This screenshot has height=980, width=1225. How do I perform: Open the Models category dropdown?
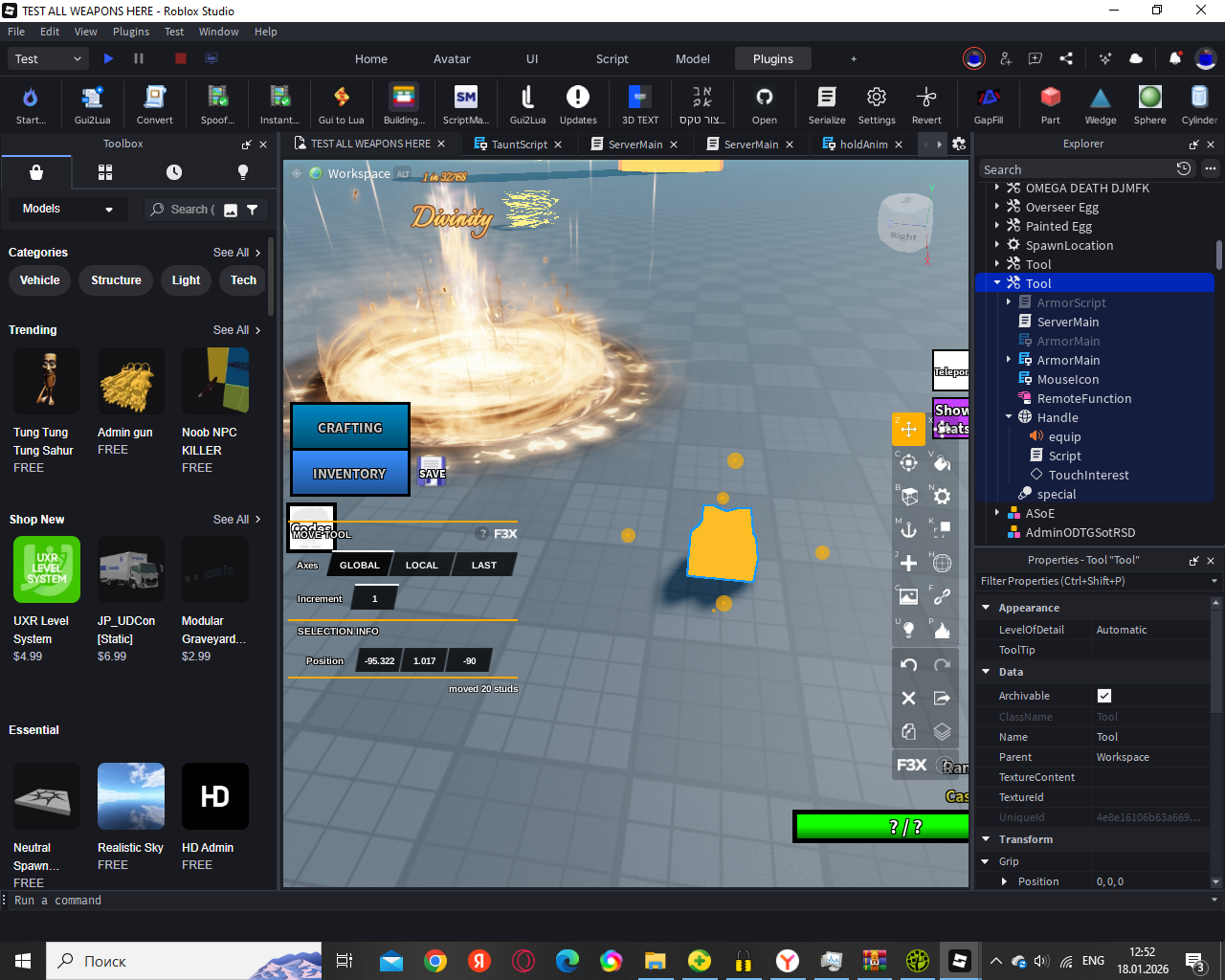tap(68, 209)
